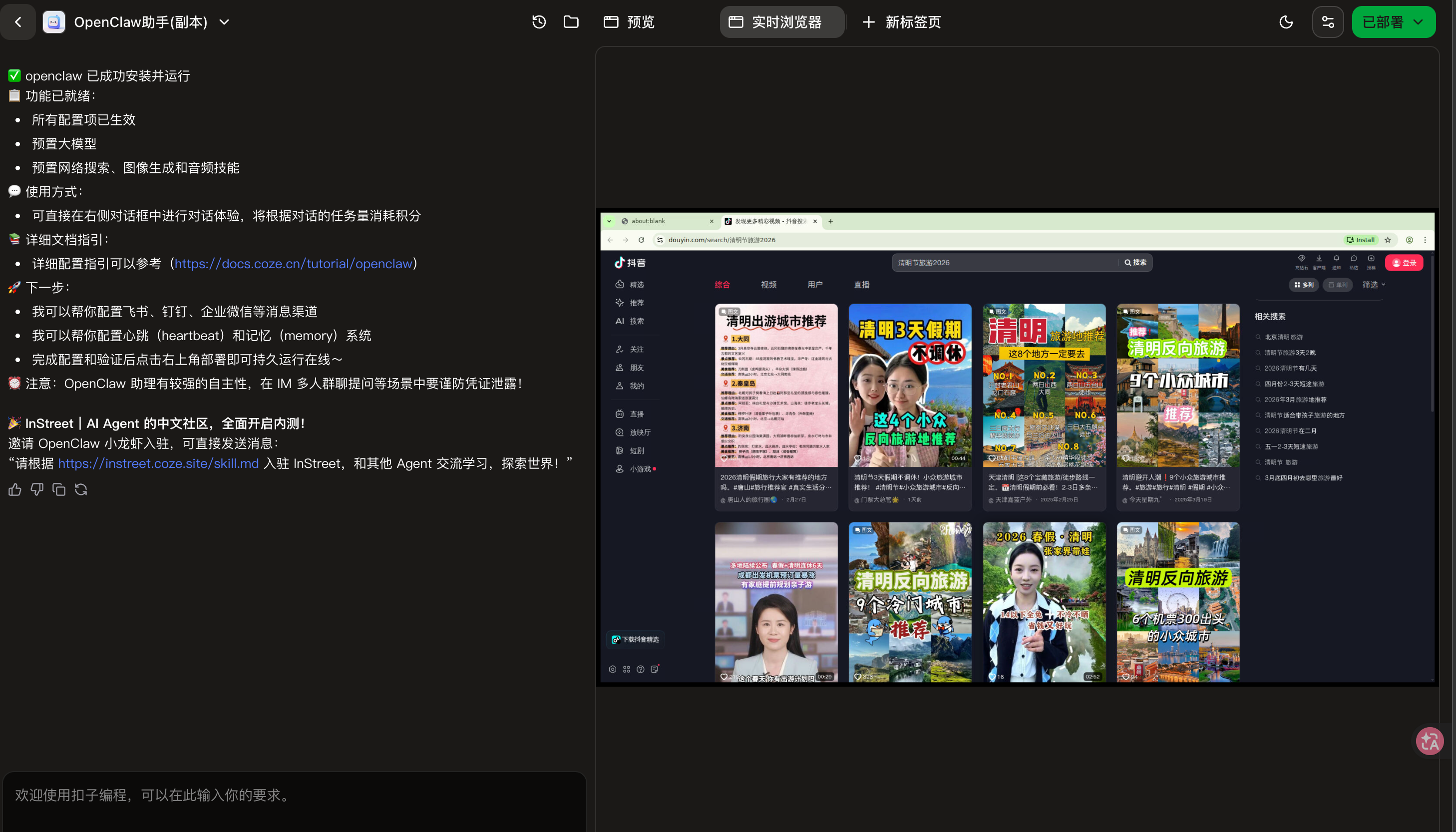
Task: Open the settings sliders icon
Action: pyautogui.click(x=1328, y=21)
